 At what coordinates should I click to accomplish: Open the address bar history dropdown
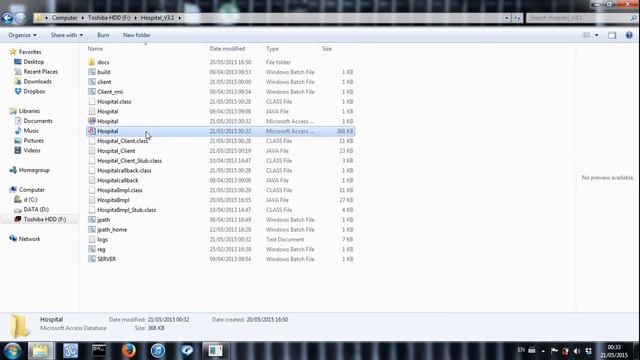click(x=507, y=18)
